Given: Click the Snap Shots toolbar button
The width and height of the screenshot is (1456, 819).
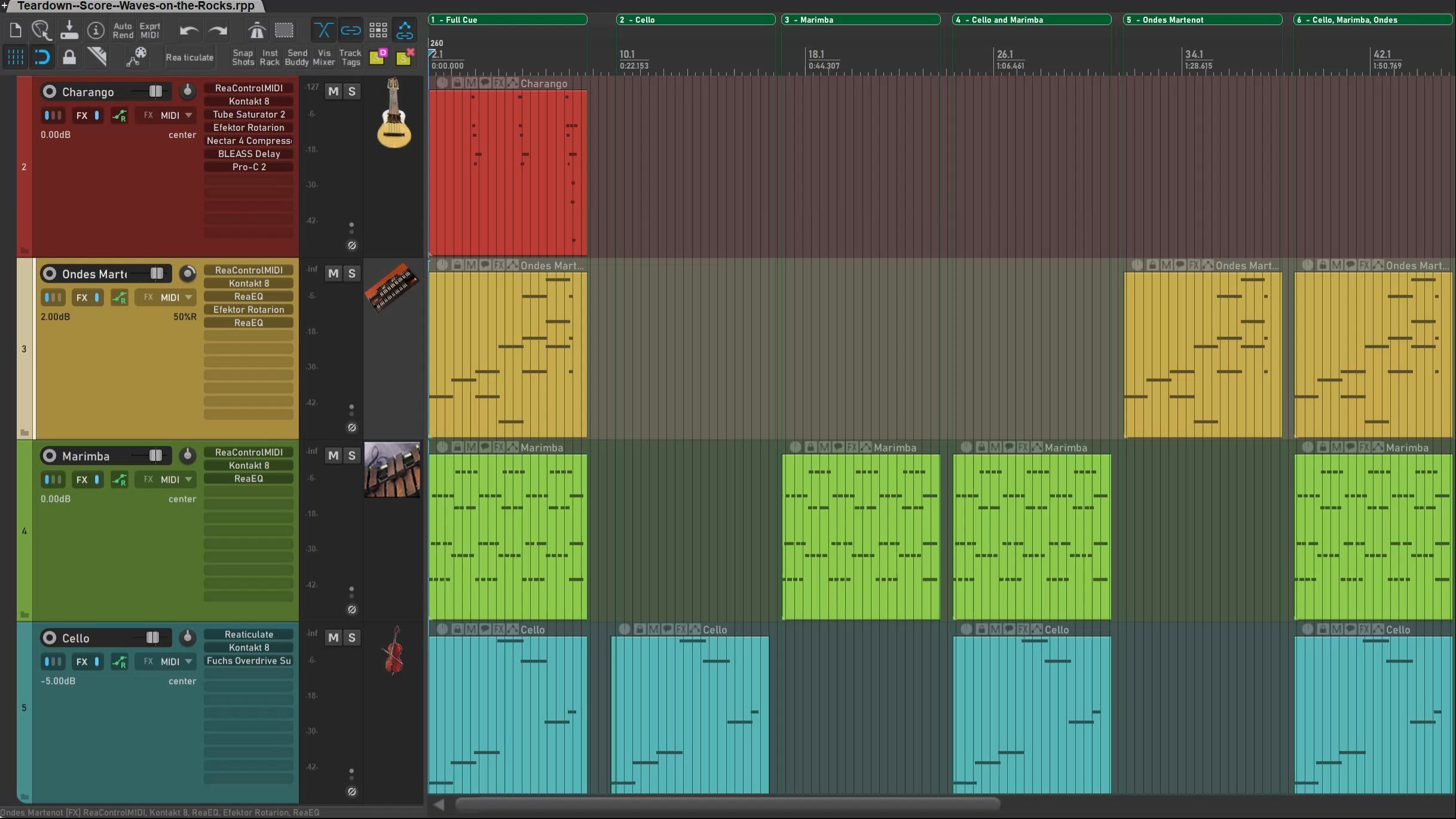Looking at the screenshot, I should [243, 57].
